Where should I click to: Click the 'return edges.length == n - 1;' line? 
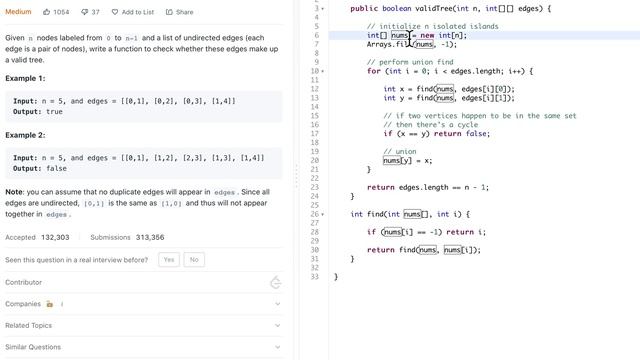click(x=428, y=187)
